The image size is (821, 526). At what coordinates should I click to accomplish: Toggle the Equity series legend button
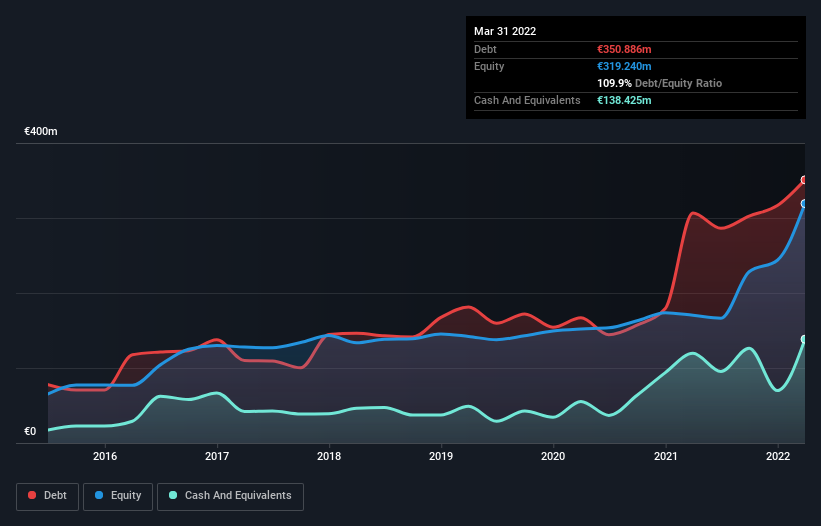[x=118, y=496]
